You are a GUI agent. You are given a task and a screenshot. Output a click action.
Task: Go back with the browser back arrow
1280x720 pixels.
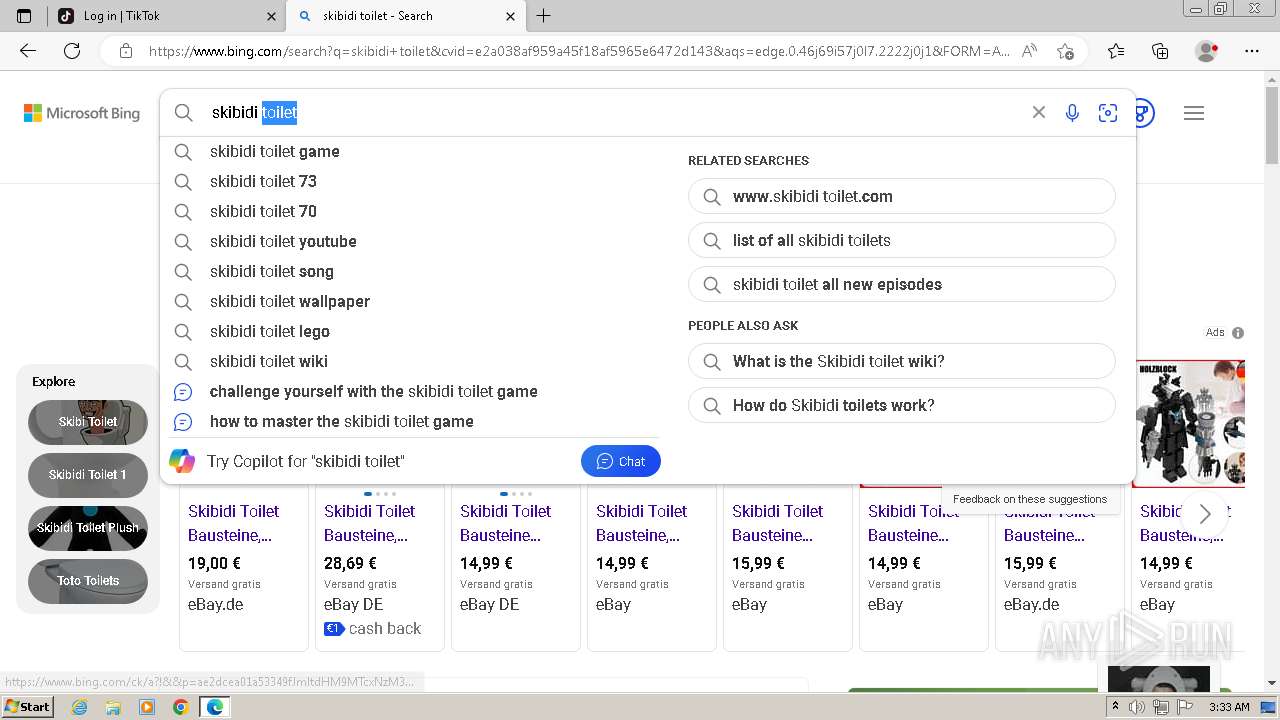click(28, 51)
